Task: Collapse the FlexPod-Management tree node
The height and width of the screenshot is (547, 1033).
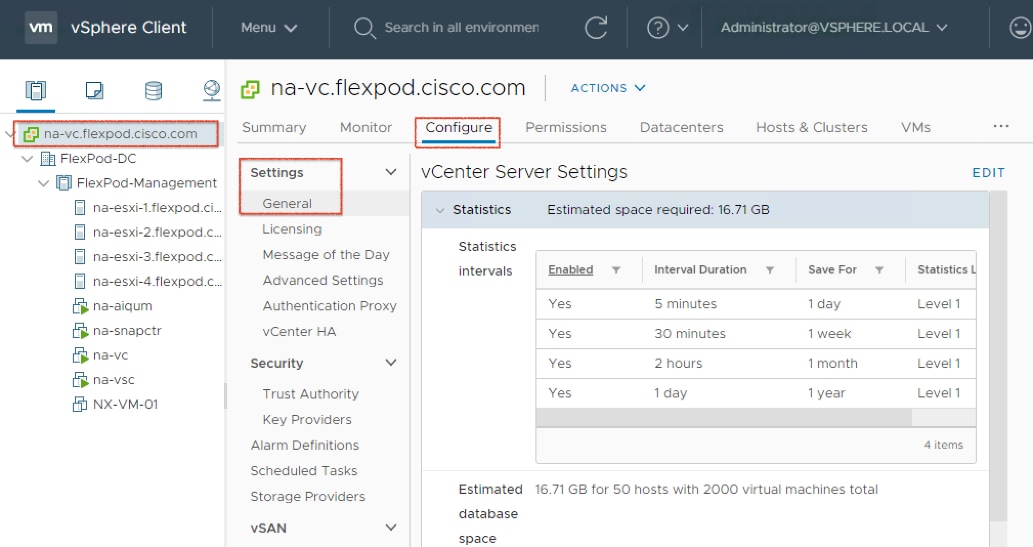Action: coord(43,183)
